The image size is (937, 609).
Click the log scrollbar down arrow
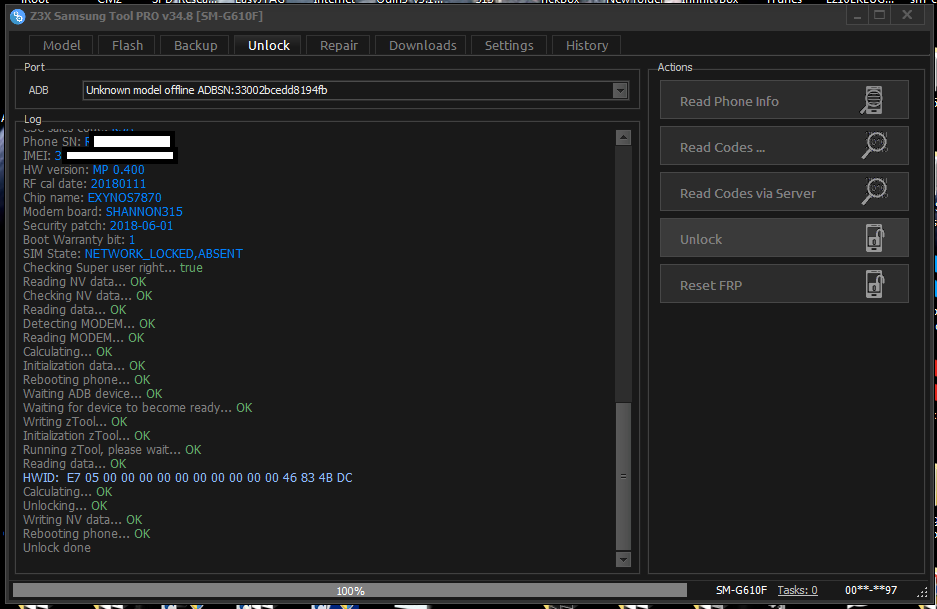point(623,559)
